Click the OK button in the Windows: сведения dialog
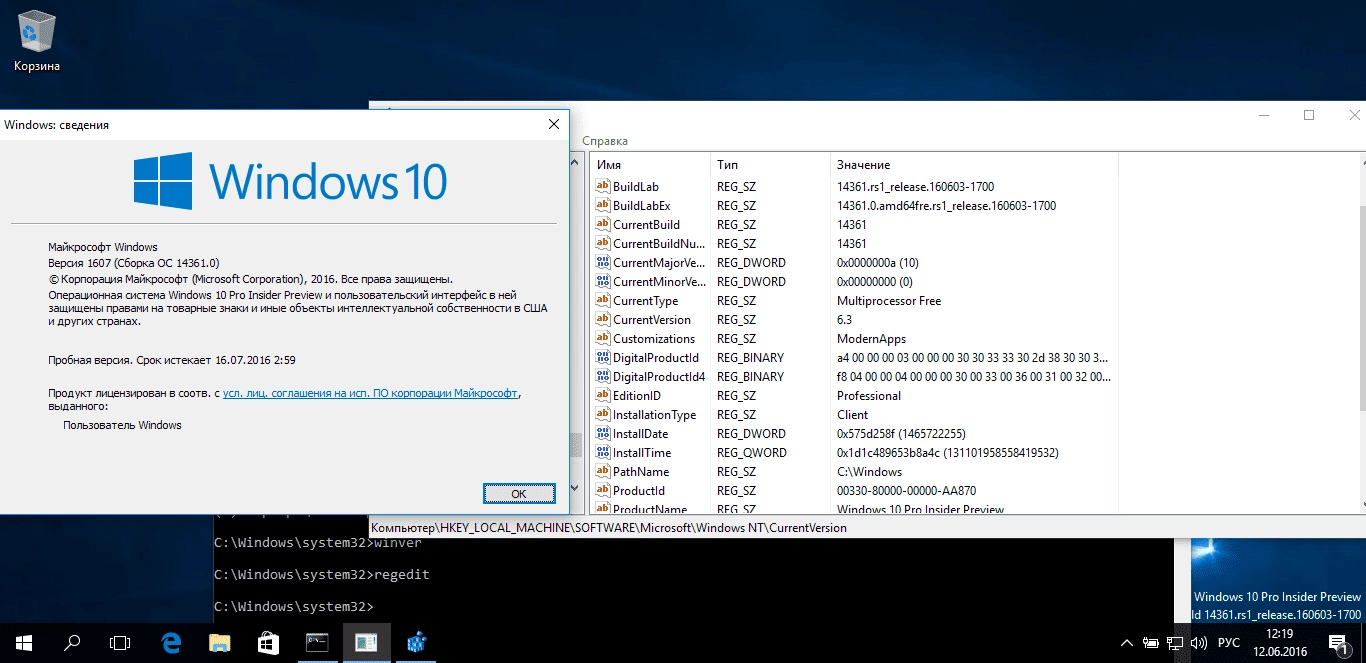 tap(519, 493)
